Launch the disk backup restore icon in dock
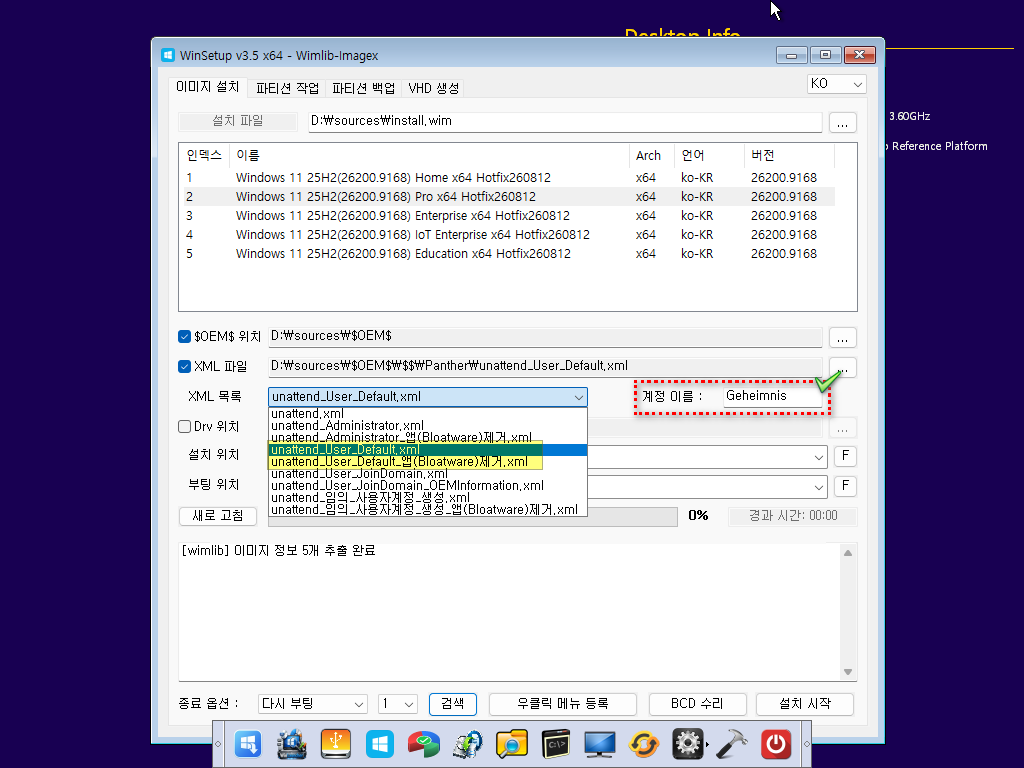The height and width of the screenshot is (768, 1024). click(468, 744)
